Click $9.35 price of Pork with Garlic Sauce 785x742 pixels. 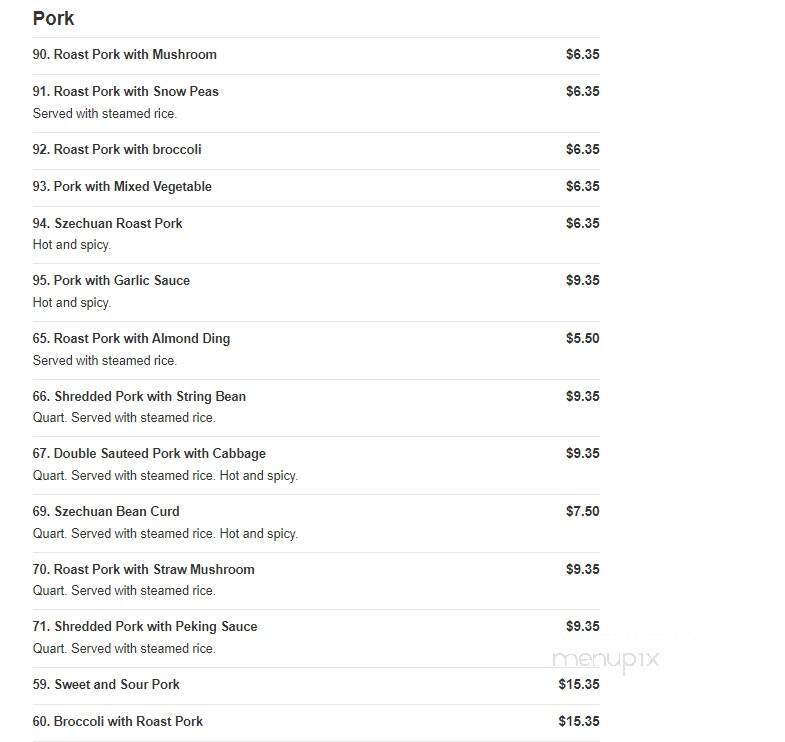[583, 280]
